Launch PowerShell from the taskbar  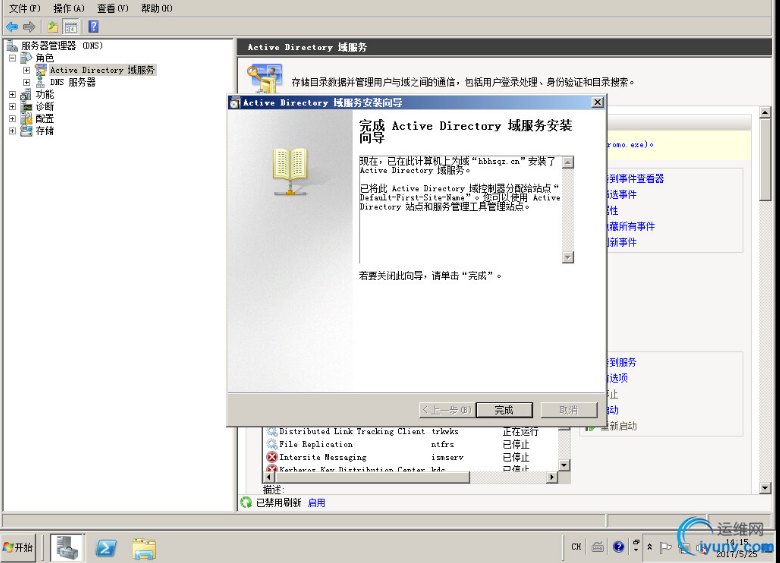[106, 548]
